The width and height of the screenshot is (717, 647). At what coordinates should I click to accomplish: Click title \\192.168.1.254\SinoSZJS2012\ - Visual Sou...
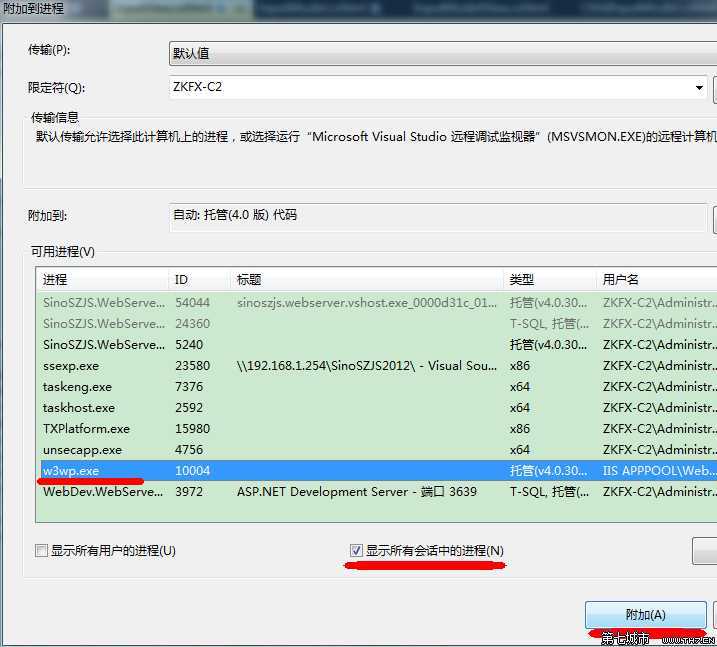[x=367, y=365]
